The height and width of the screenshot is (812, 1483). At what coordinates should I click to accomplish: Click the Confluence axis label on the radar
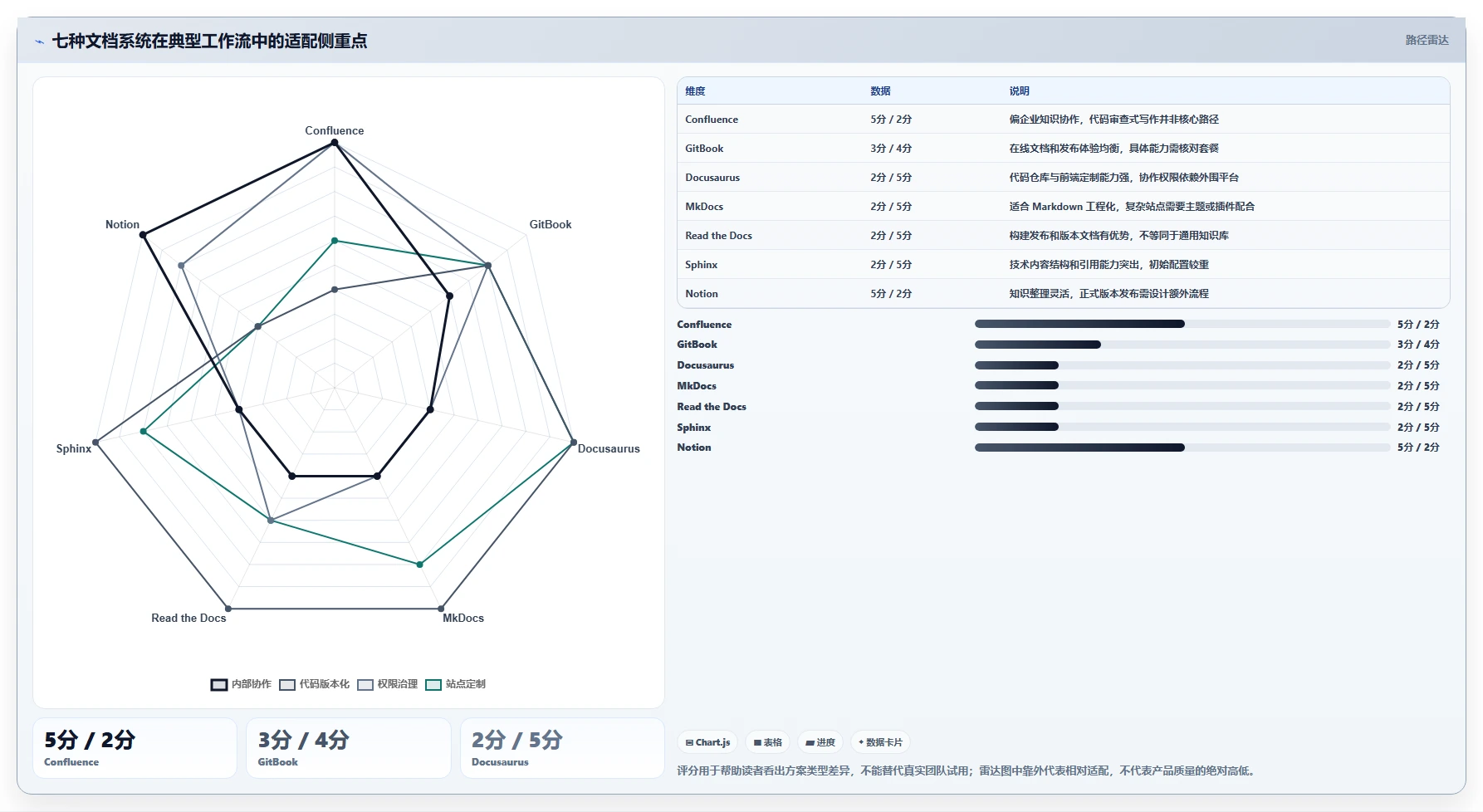[335, 130]
